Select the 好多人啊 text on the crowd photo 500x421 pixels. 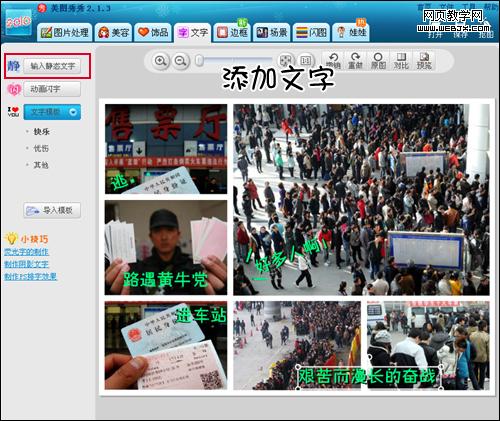[287, 259]
